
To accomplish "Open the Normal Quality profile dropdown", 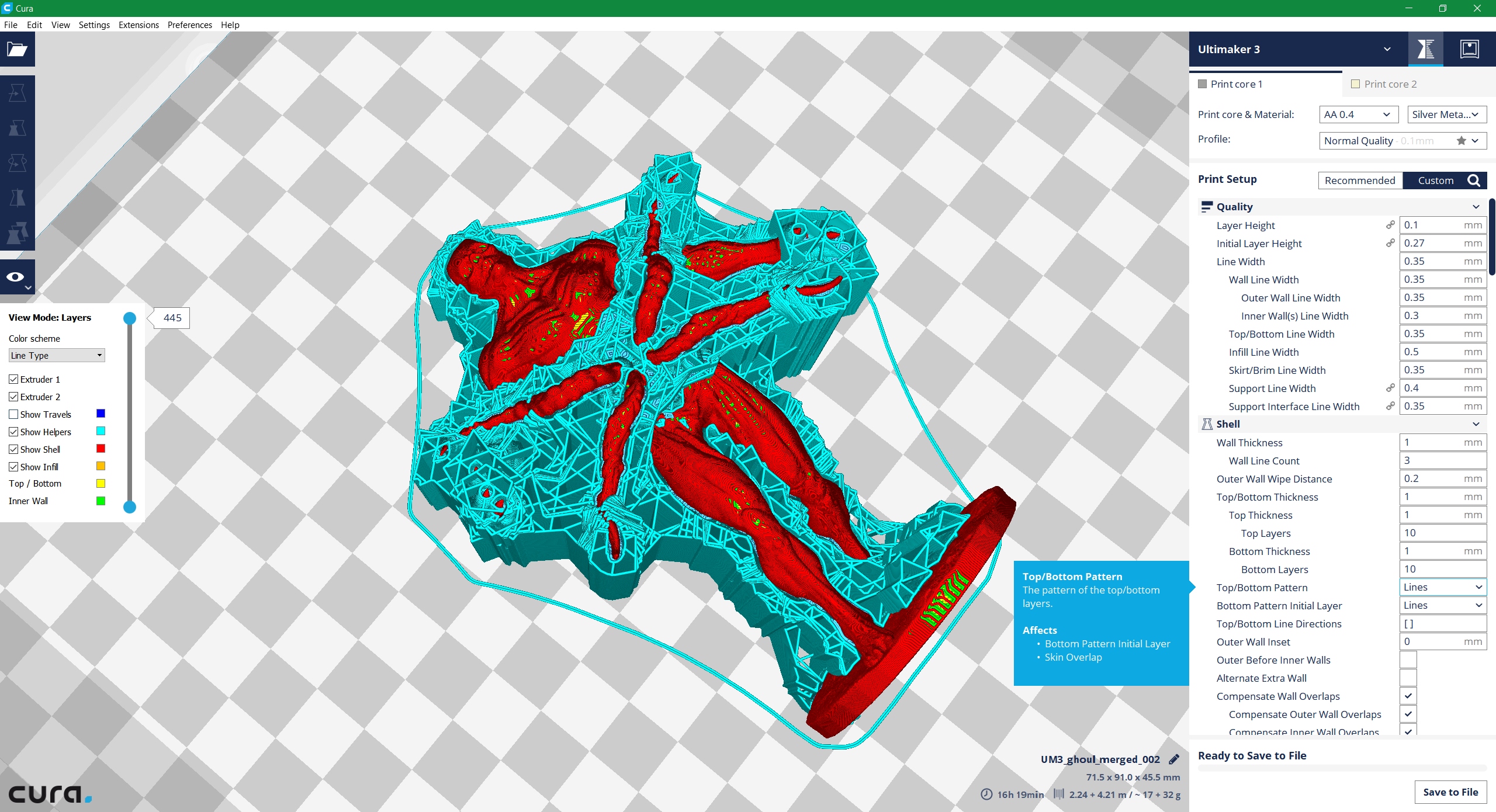I will tap(1403, 141).
